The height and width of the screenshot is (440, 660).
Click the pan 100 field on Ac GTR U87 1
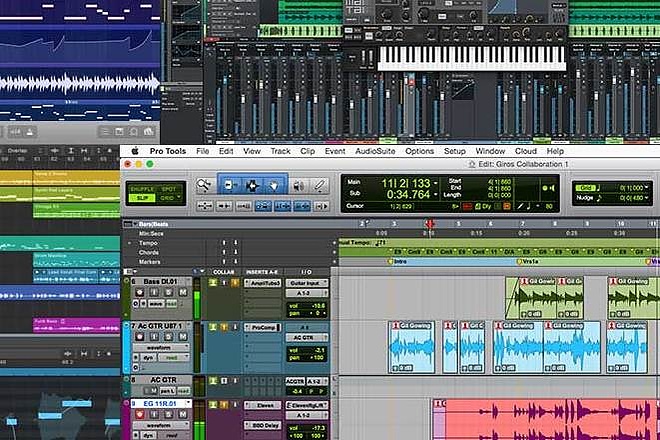(307, 357)
